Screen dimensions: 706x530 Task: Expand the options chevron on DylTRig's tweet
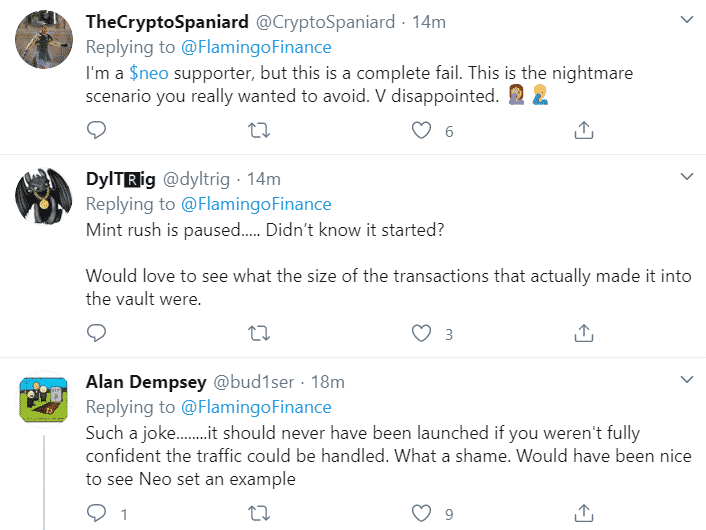click(687, 177)
